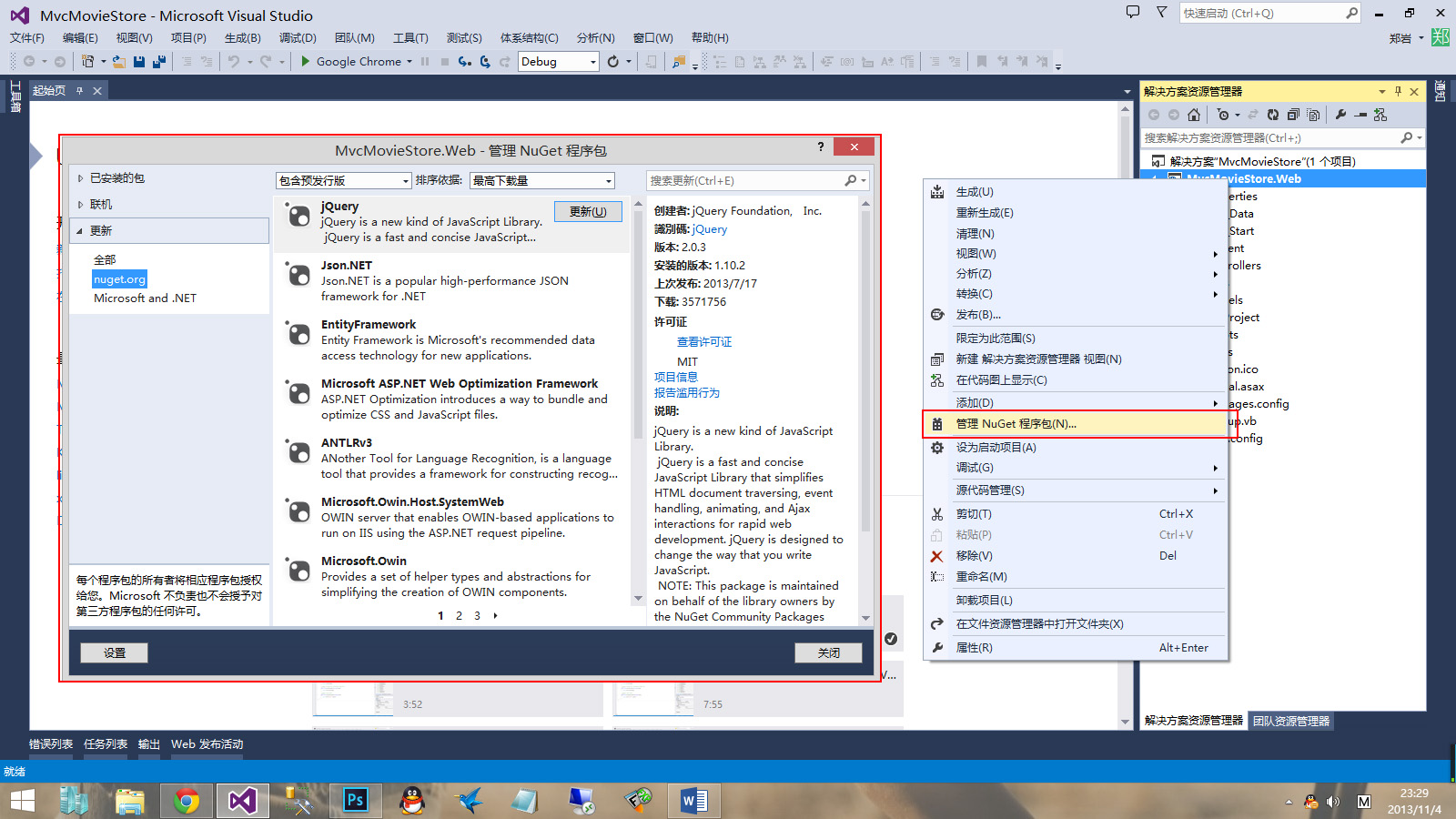Click the Refresh icon in Solution Explorer toolbar
The image size is (1456, 819).
point(1273,115)
